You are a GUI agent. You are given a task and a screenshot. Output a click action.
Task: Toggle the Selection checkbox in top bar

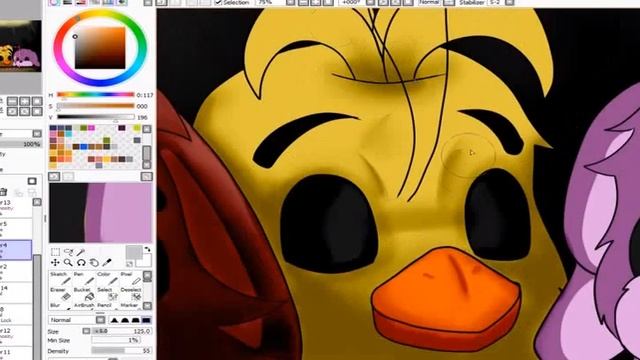coord(218,2)
